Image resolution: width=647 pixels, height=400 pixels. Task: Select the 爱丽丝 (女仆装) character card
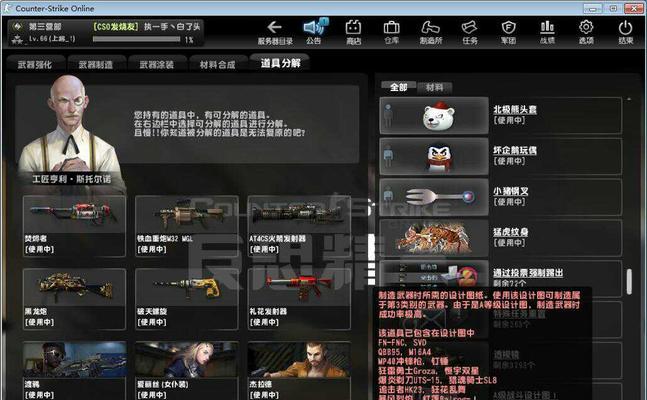tap(187, 370)
